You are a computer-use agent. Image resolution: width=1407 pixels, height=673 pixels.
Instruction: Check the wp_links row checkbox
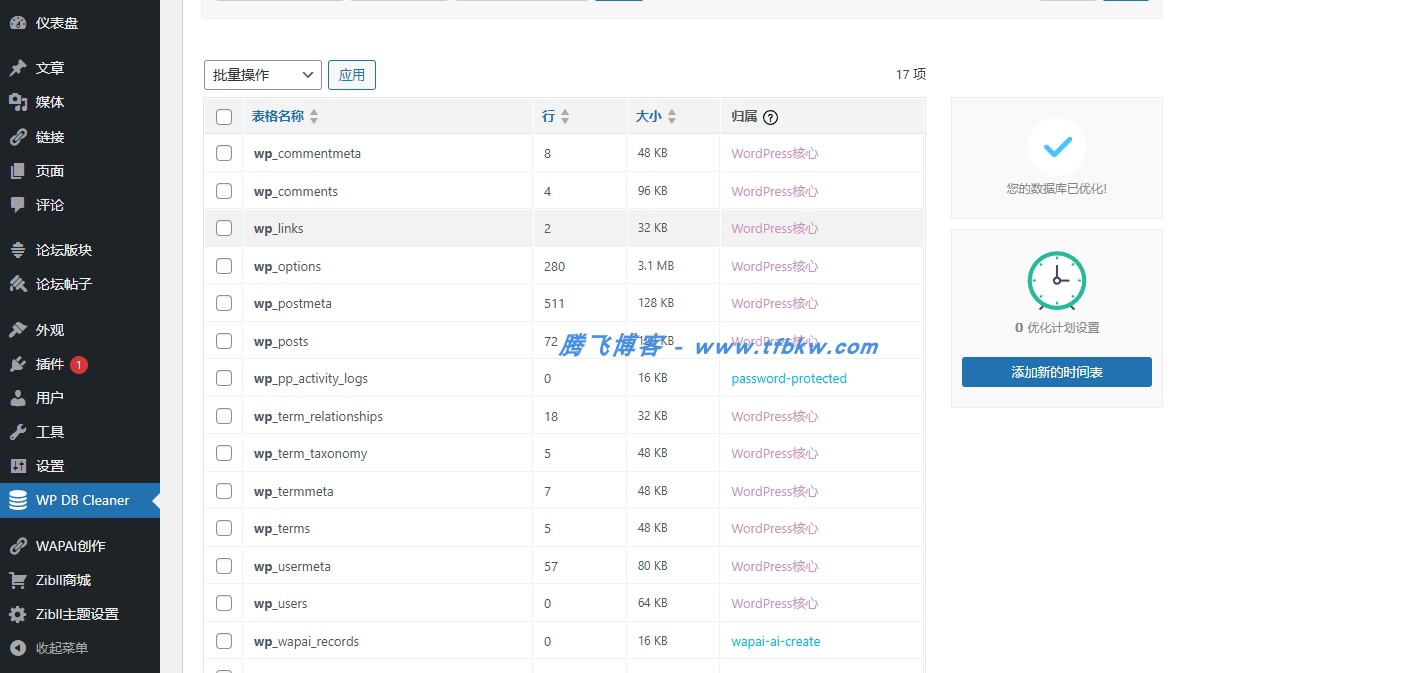click(224, 228)
